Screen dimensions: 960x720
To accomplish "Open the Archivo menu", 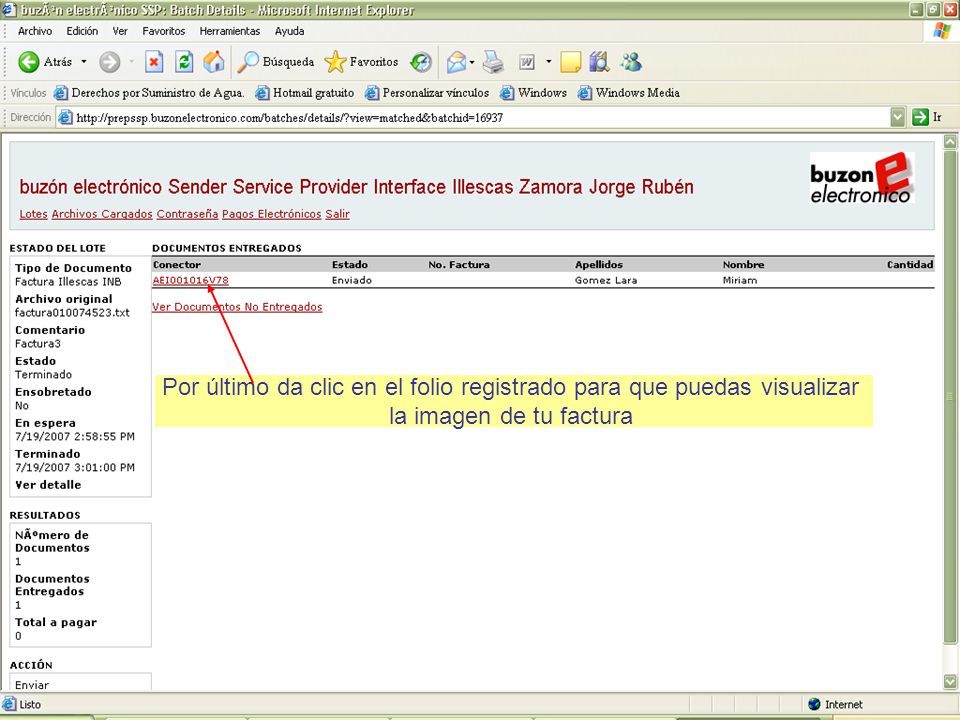I will click(x=35, y=31).
